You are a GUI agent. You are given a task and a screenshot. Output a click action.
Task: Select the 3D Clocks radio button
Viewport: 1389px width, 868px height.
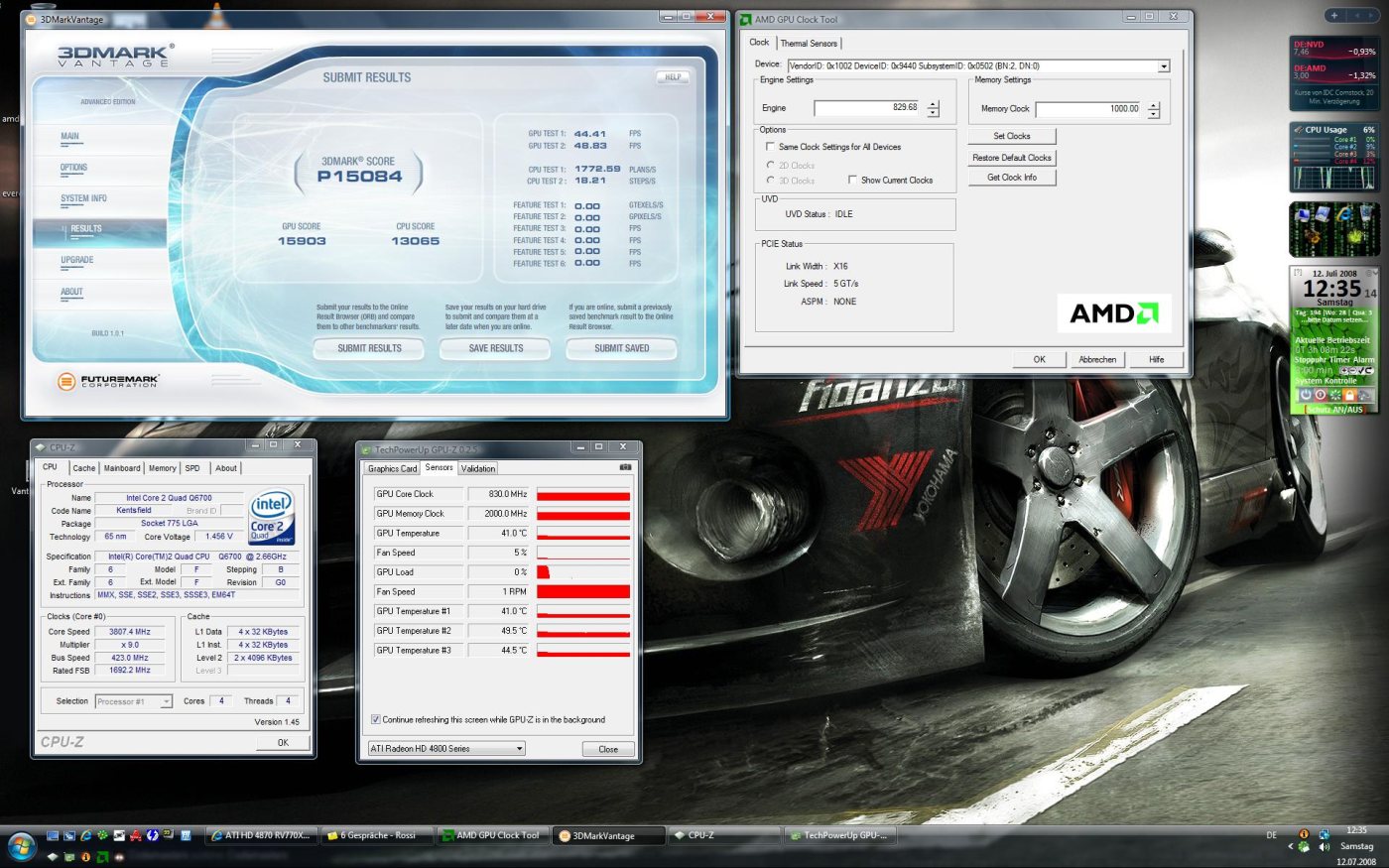coord(771,181)
